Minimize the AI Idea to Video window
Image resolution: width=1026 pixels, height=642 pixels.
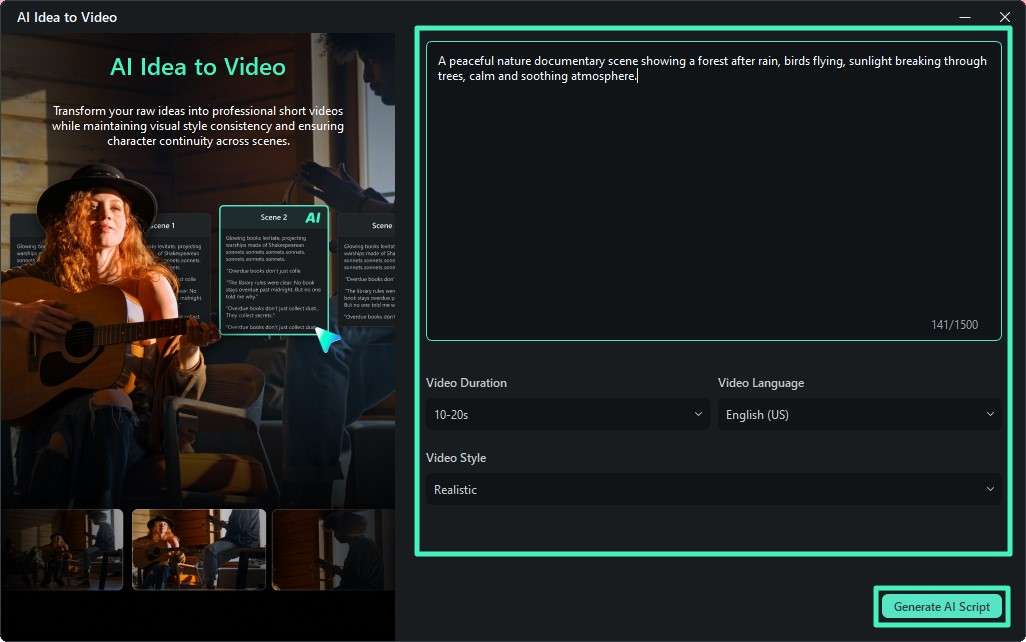pos(964,17)
